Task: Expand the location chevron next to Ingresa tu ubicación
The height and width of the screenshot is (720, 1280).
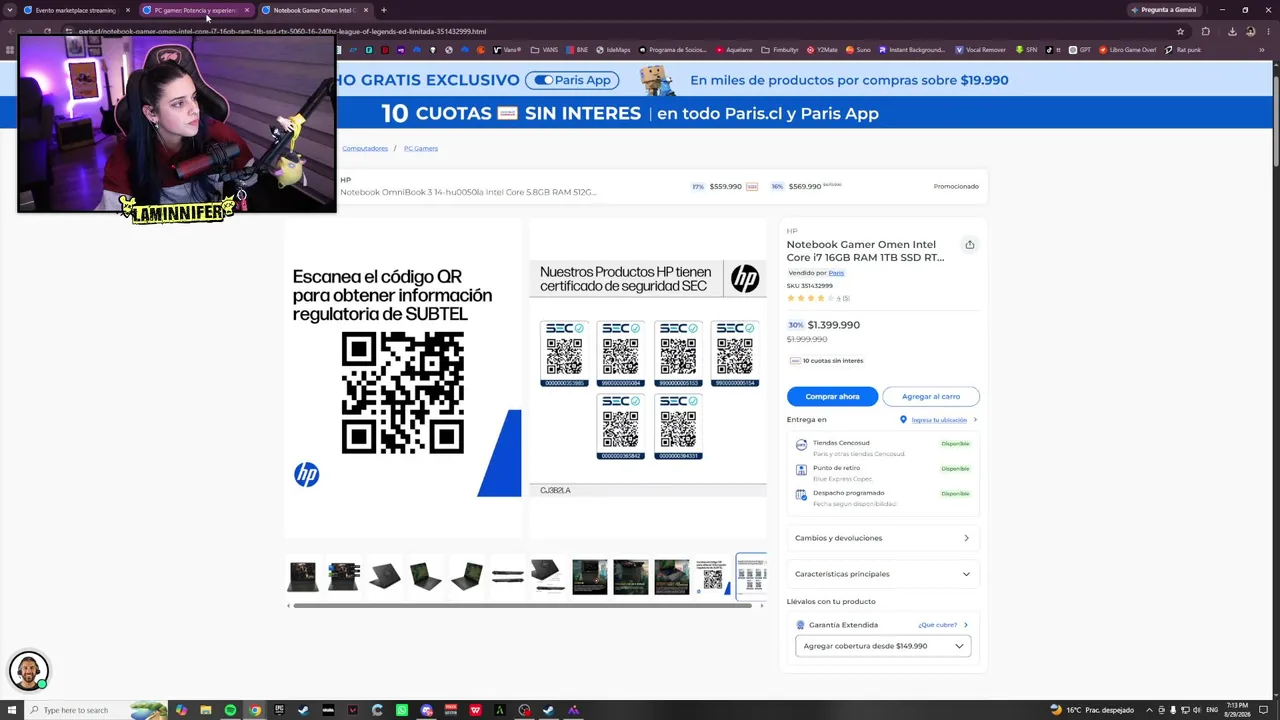Action: pyautogui.click(x=975, y=420)
